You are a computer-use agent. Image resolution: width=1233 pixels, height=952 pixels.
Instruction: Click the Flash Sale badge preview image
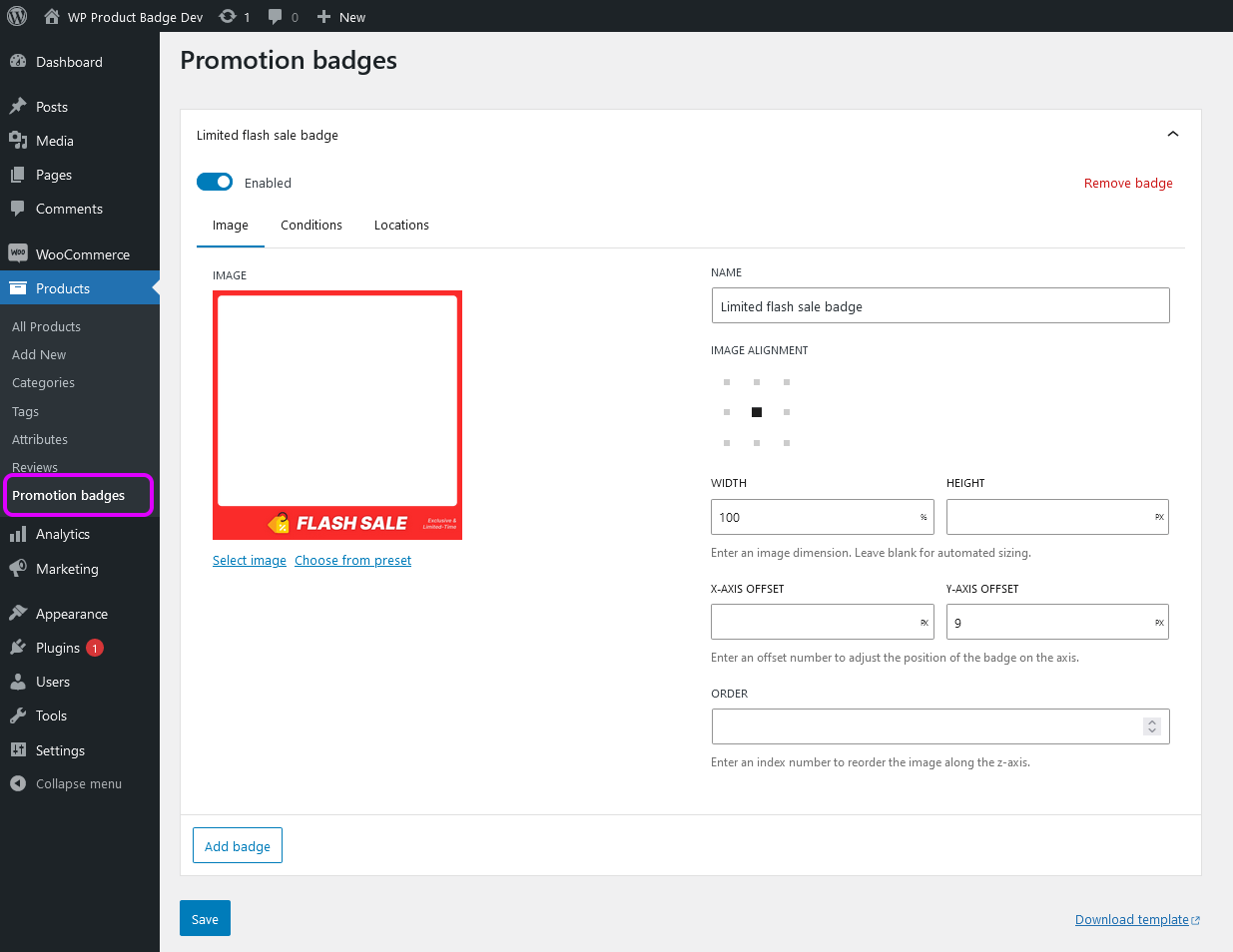[337, 415]
